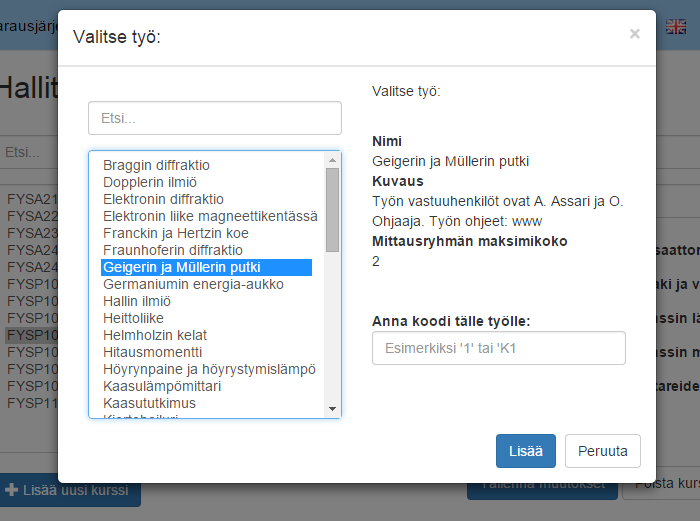Pick Höyrynpaine ja höyrystymislämpö option

(x=209, y=369)
